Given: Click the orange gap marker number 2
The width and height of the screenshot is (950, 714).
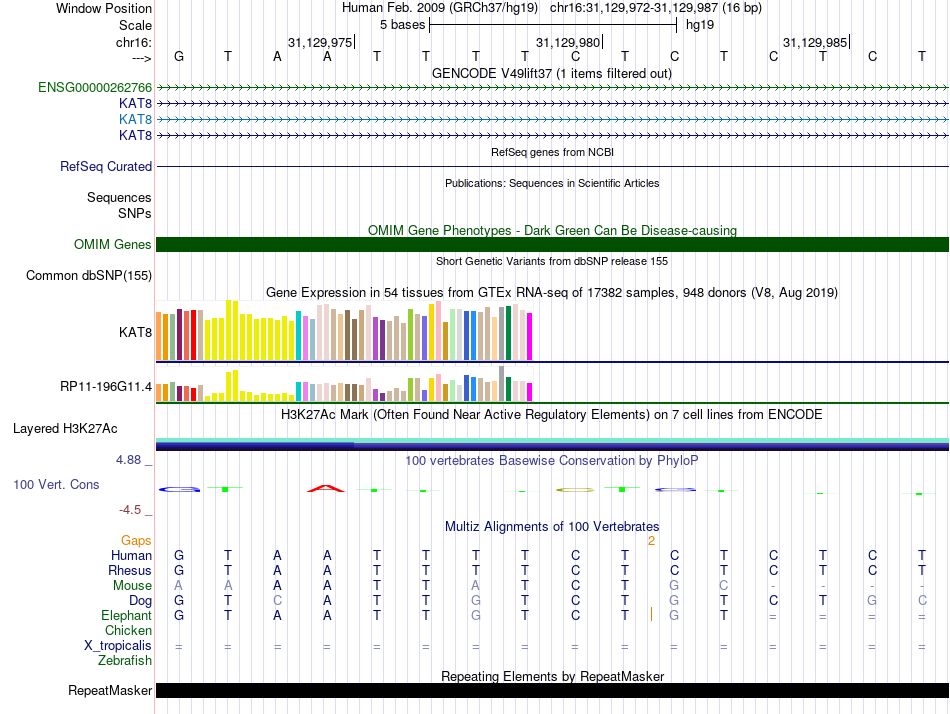Looking at the screenshot, I should click(x=651, y=541).
